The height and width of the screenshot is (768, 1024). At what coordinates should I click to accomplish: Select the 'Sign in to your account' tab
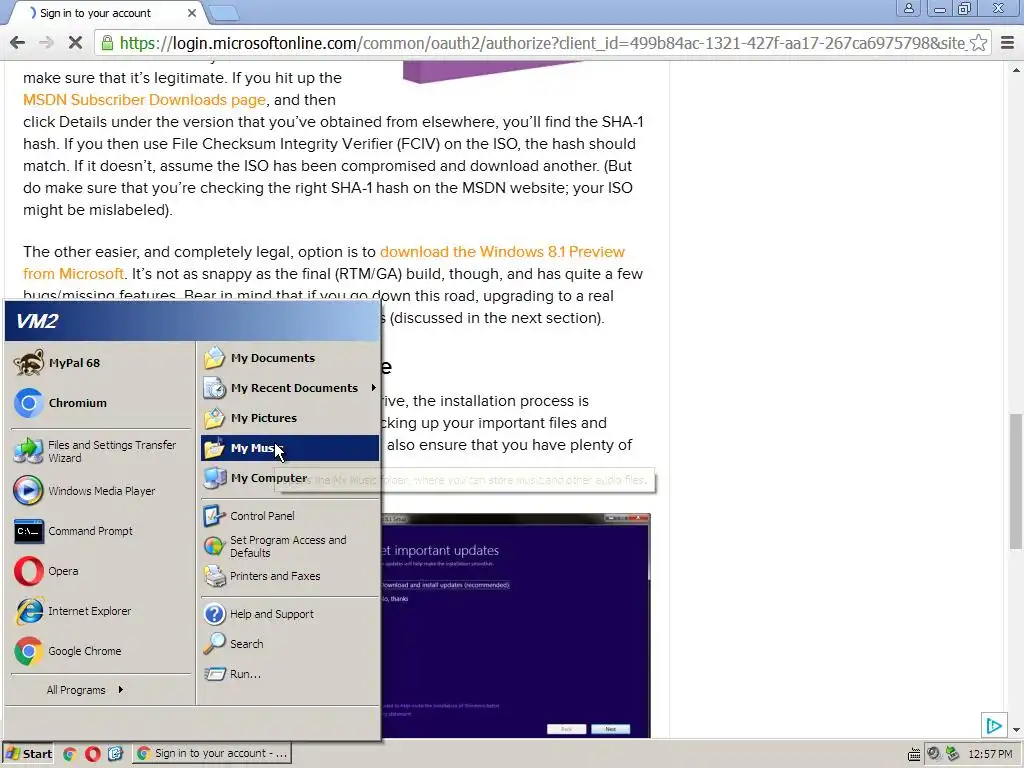pyautogui.click(x=108, y=13)
